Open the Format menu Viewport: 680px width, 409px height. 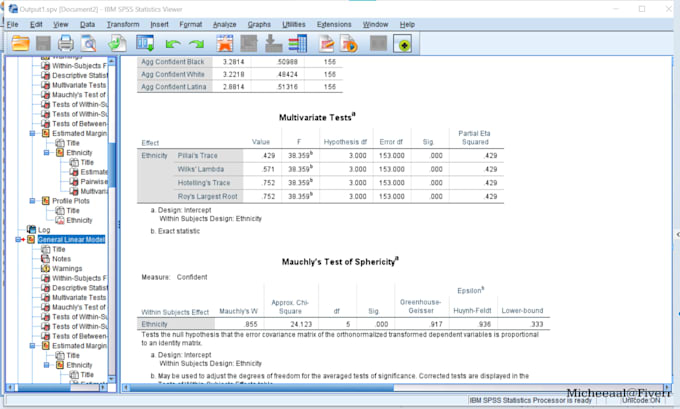click(x=190, y=24)
